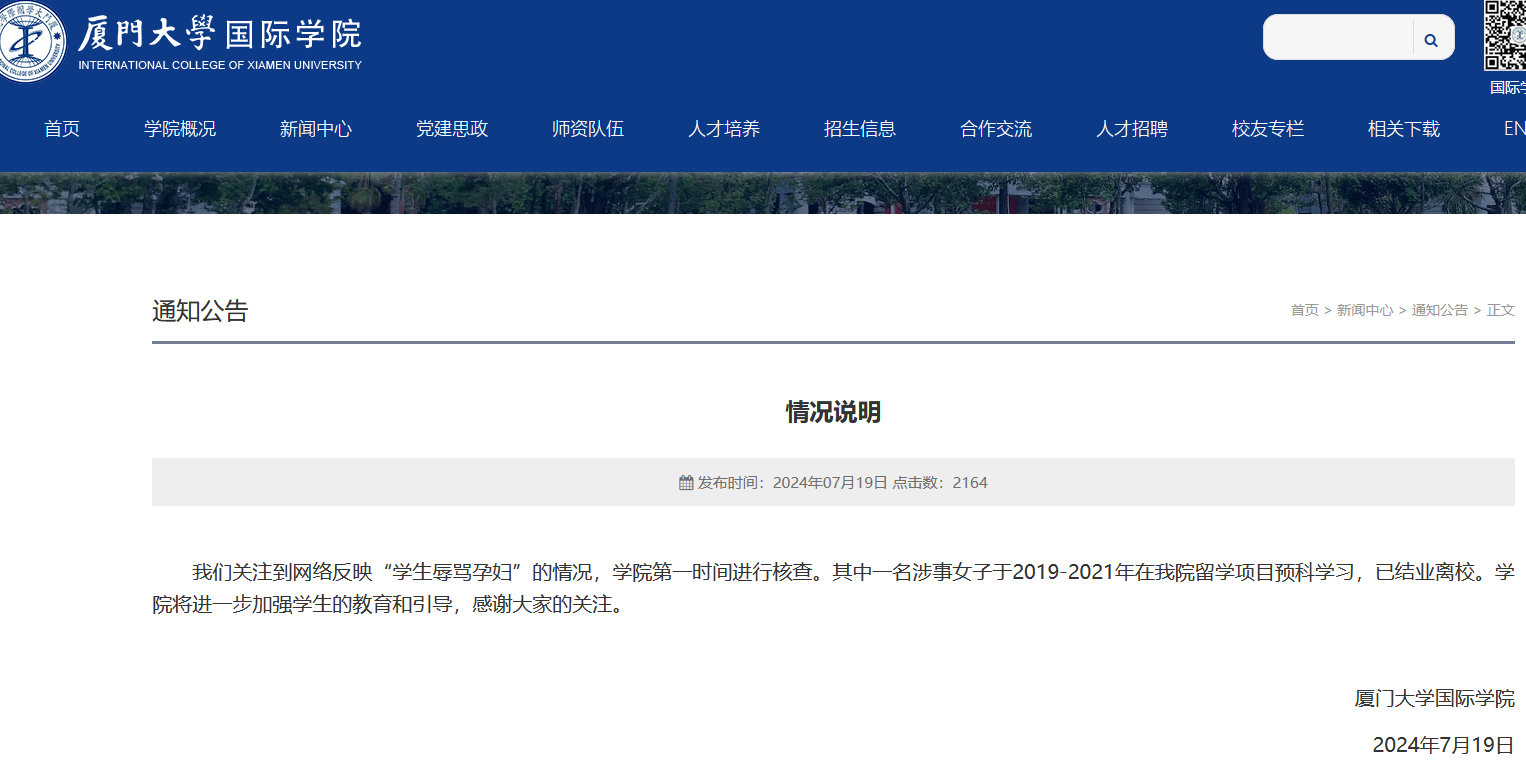Viewport: 1526px width, 773px height.
Task: Click the 新闻中心 breadcrumb link
Action: tap(1365, 310)
